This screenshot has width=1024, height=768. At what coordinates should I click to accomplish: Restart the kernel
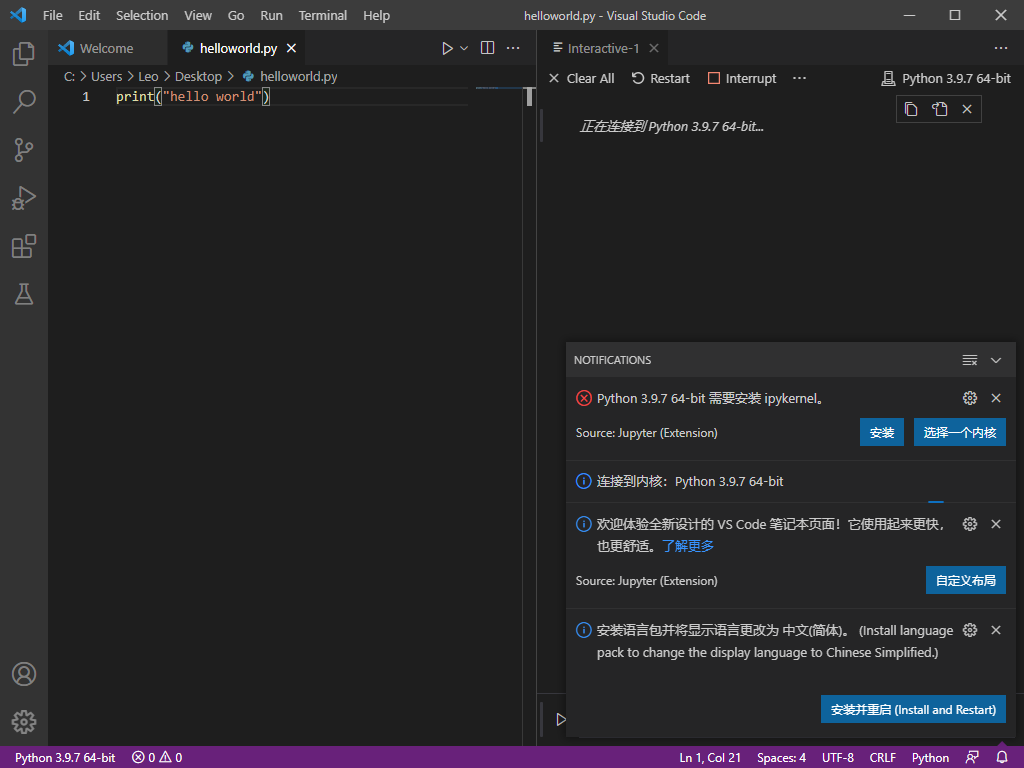point(660,78)
